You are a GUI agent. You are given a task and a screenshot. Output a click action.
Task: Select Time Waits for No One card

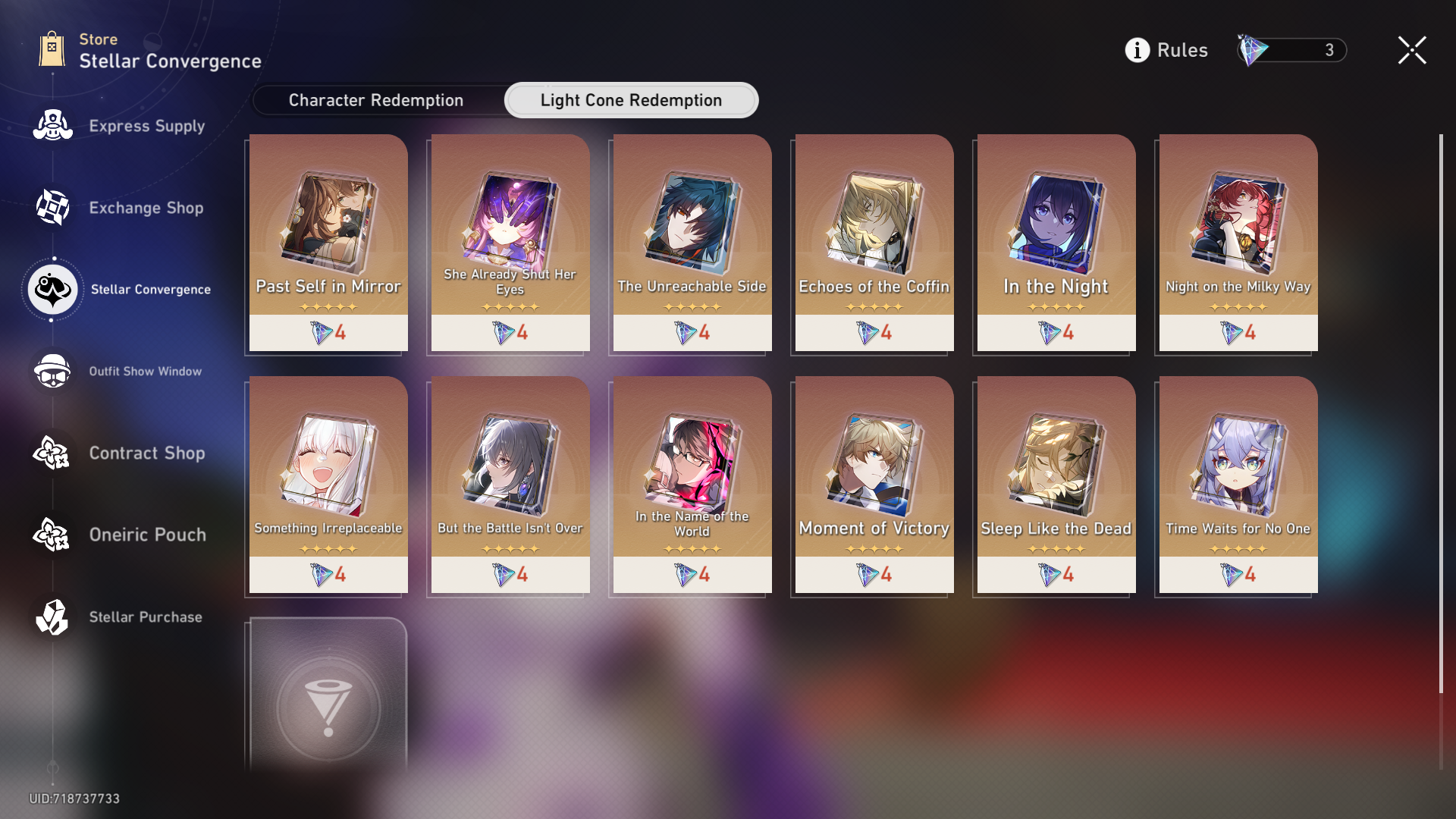[x=1238, y=485]
